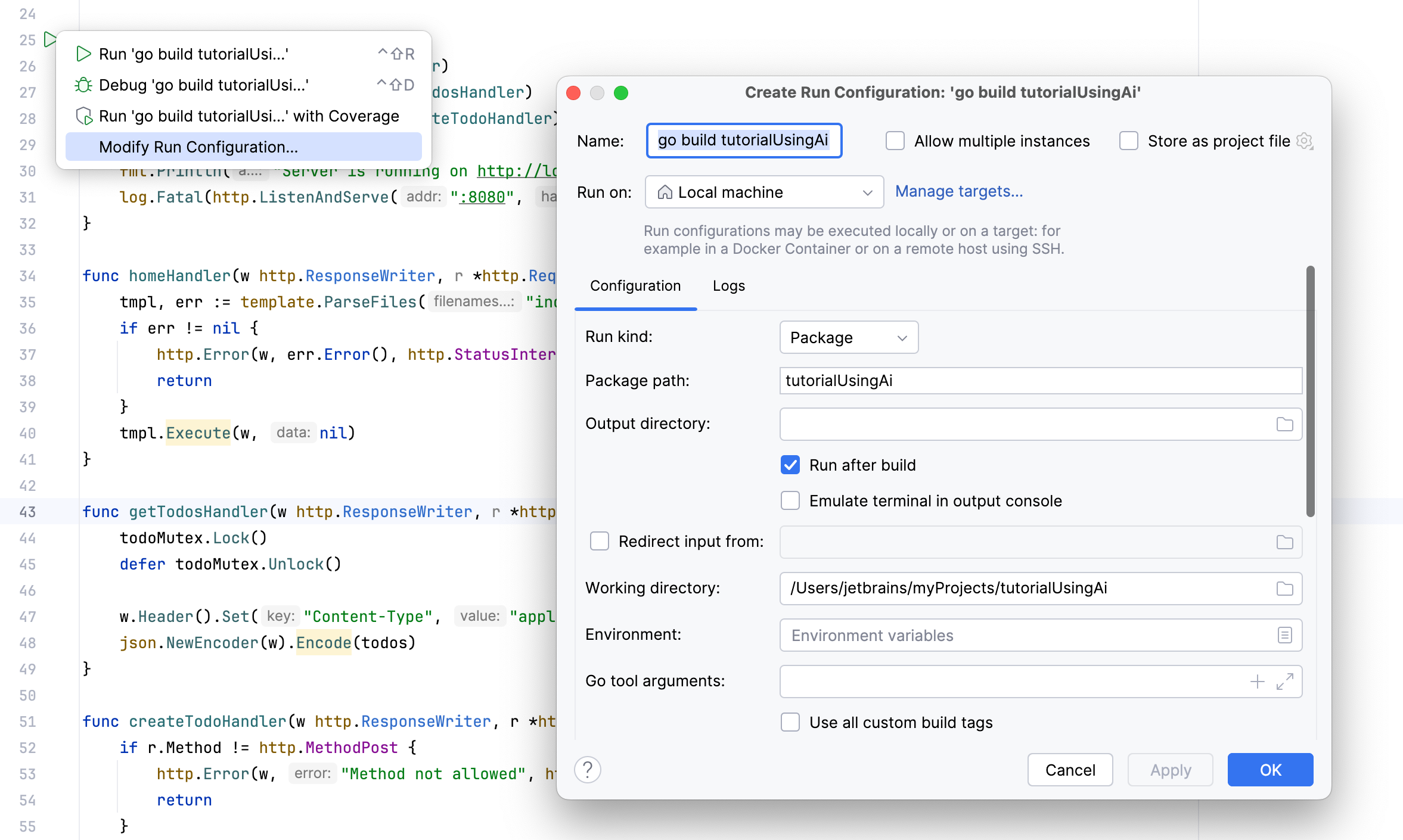Click the plus icon in Go tool arguments
1403x840 pixels.
1257,682
